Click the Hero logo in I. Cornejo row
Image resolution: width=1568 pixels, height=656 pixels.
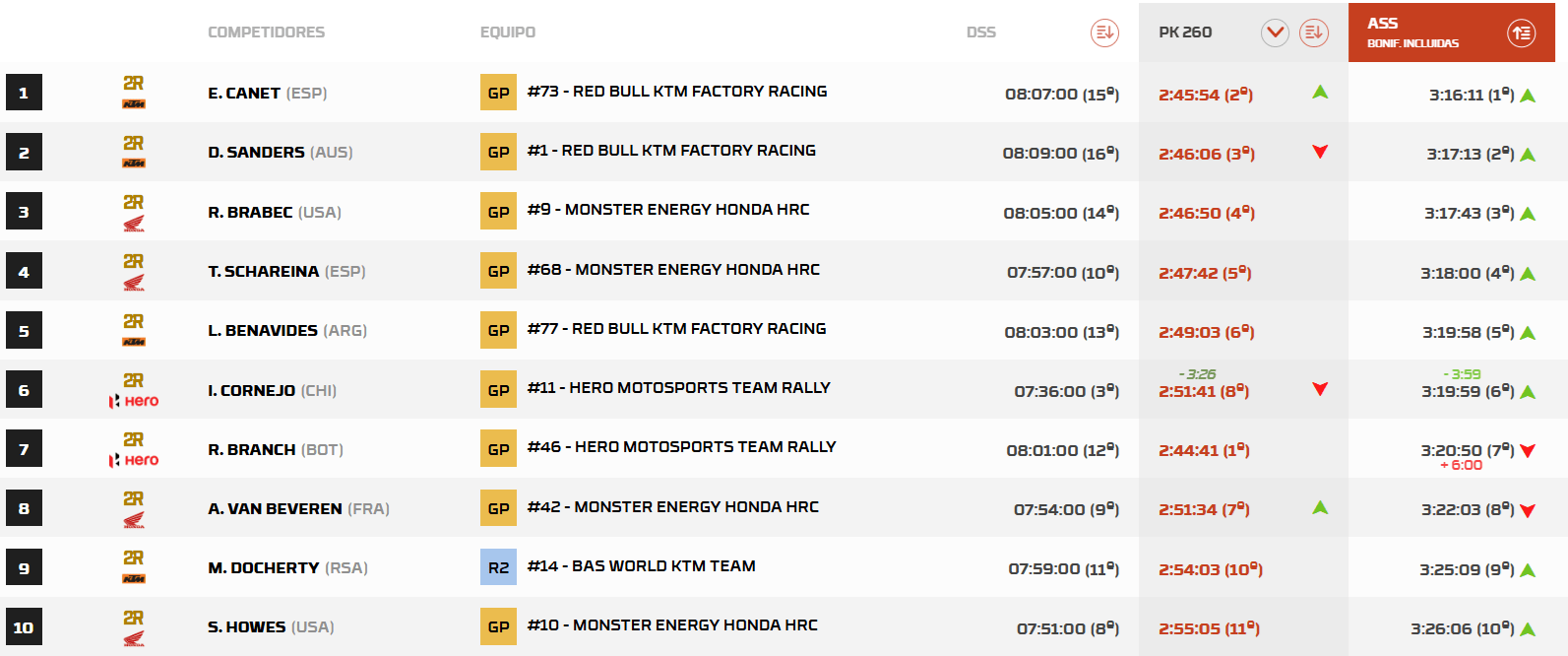134,401
